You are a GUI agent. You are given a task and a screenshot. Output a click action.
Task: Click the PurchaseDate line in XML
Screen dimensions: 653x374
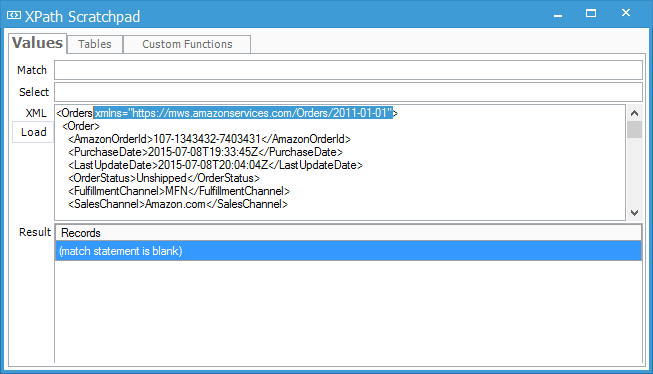(205, 152)
